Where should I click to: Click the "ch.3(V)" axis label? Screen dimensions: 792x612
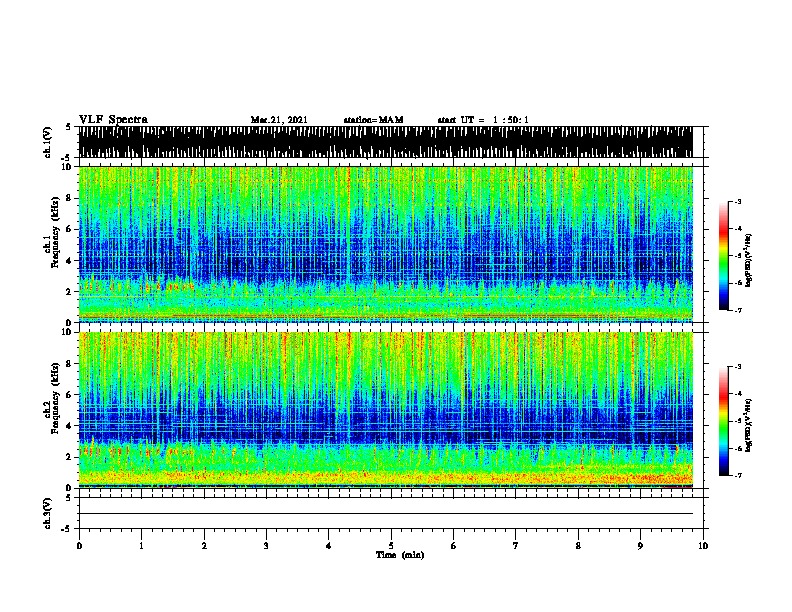48,513
